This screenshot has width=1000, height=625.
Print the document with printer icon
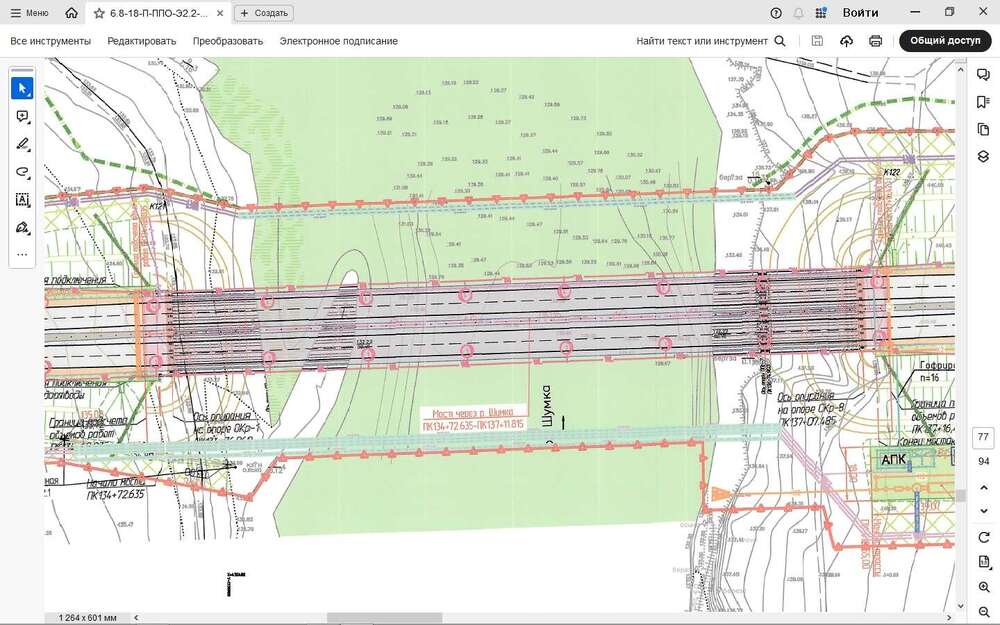[x=875, y=41]
